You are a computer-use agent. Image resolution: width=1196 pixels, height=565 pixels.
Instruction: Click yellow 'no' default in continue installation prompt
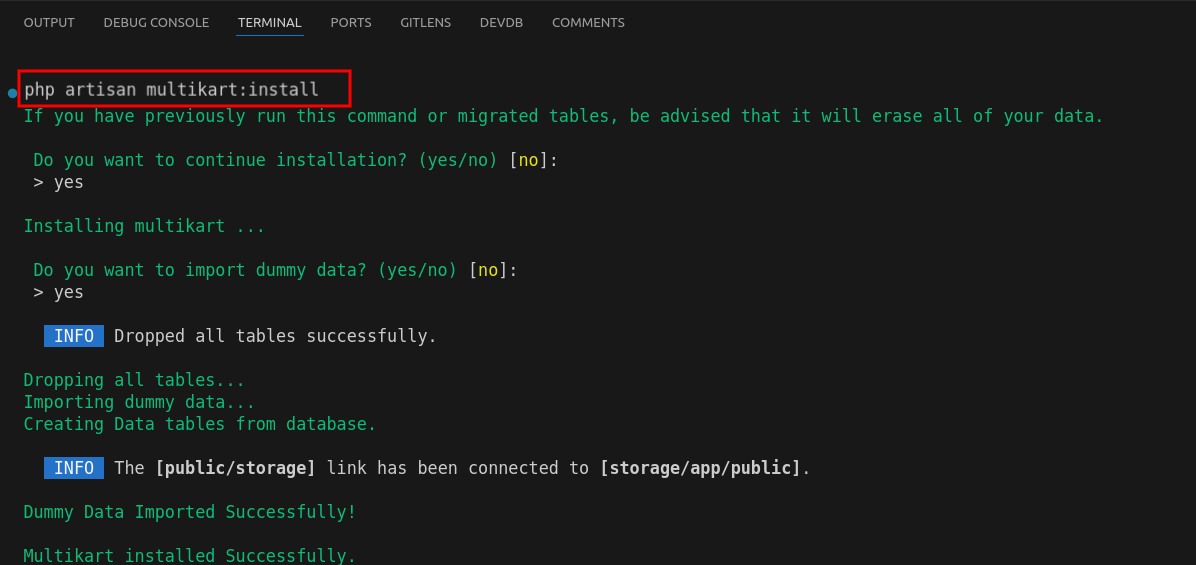(528, 160)
